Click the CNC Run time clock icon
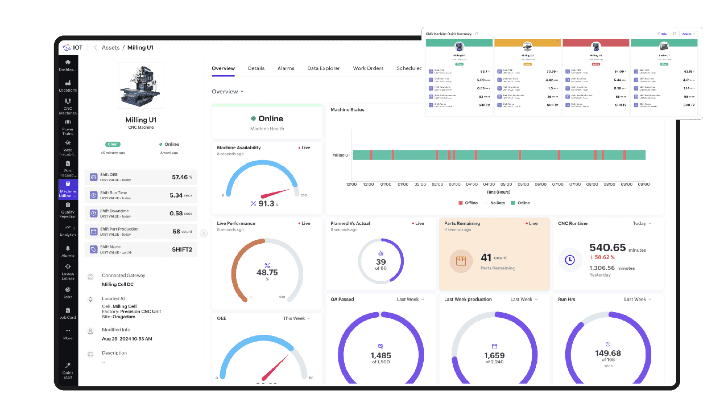The height and width of the screenshot is (410, 728). tap(570, 260)
